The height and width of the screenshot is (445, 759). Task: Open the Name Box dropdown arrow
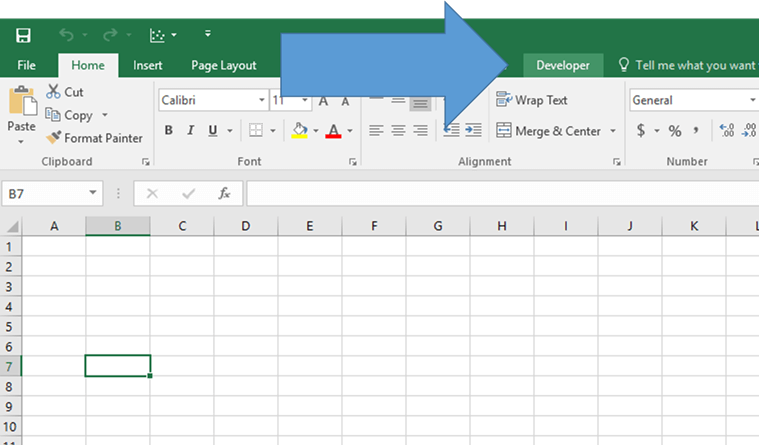tap(93, 194)
